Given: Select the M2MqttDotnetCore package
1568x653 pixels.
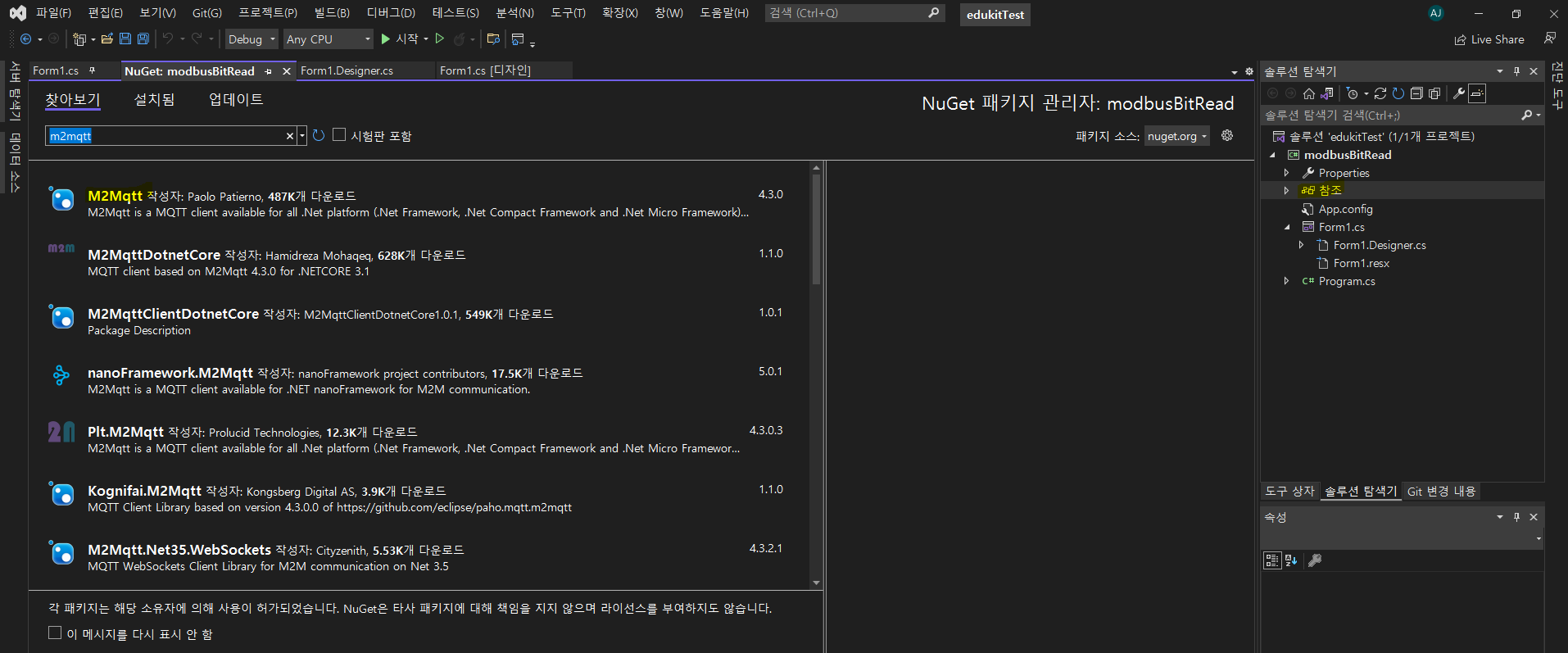Looking at the screenshot, I should [419, 263].
